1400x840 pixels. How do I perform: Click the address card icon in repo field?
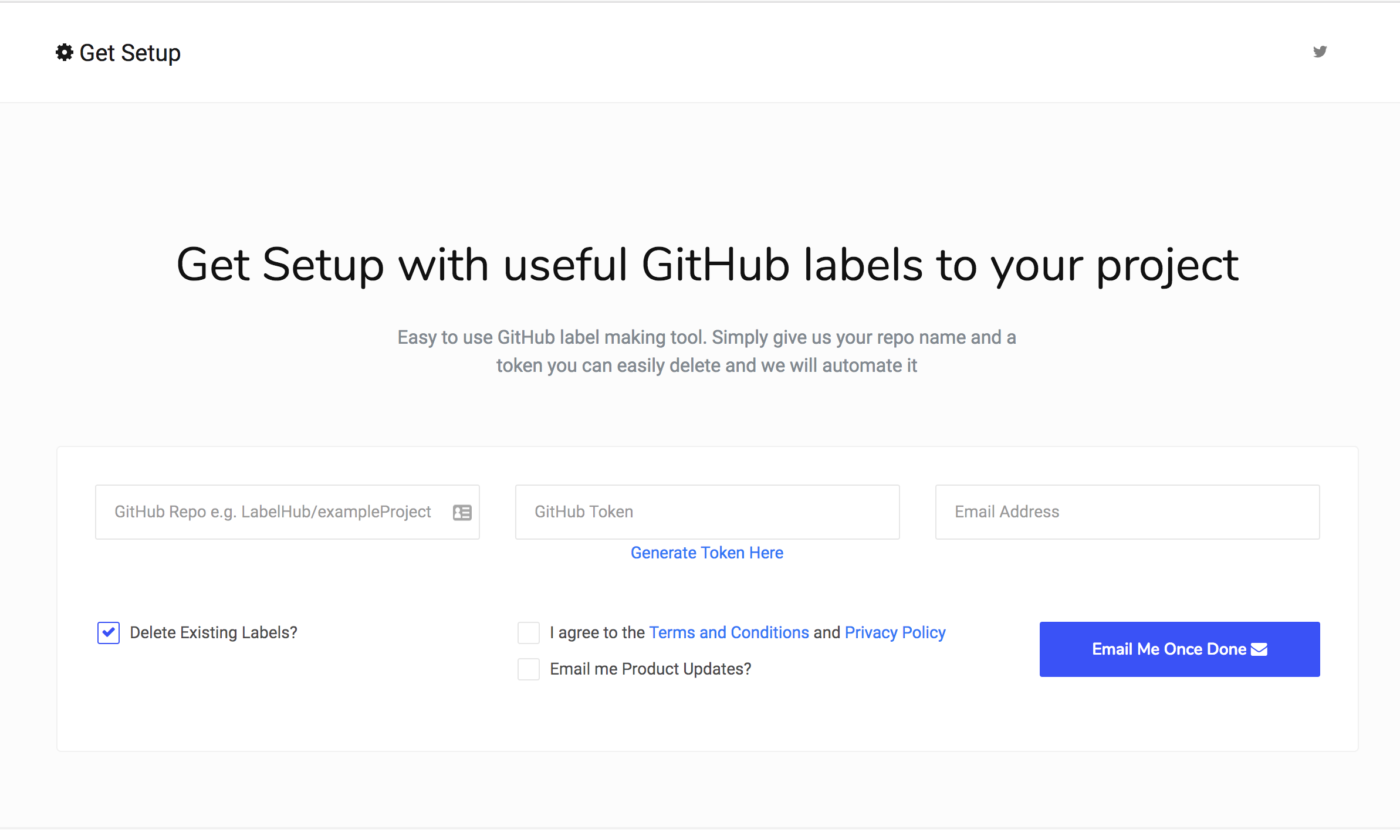point(462,512)
